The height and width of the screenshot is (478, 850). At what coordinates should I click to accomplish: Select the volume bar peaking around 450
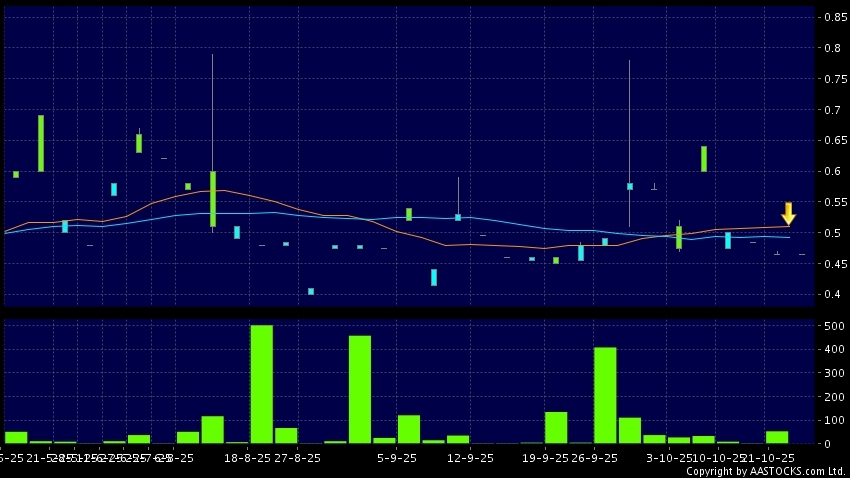pos(360,389)
